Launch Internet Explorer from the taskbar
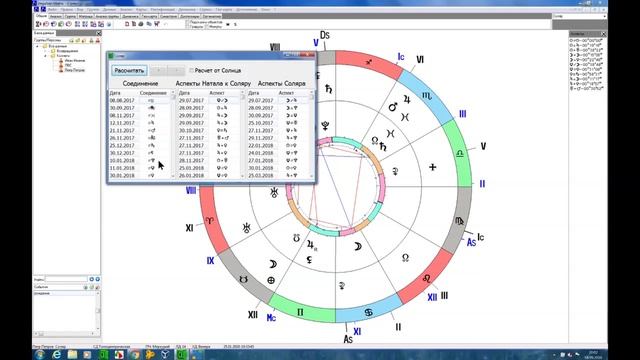This screenshot has width=640, height=360. pyautogui.click(x=56, y=354)
